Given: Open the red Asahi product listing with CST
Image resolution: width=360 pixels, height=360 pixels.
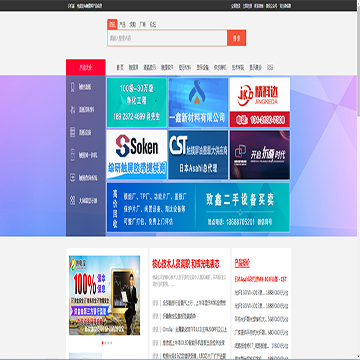Looking at the screenshot, I should tap(261, 279).
